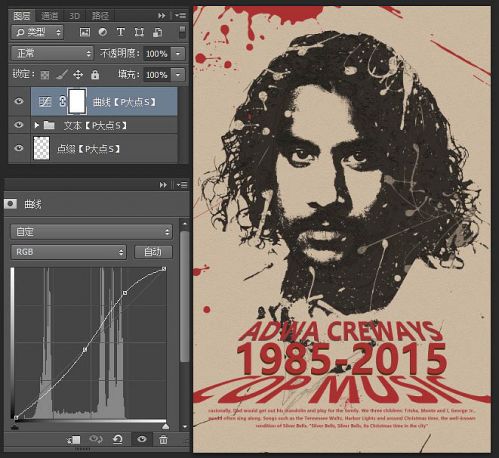This screenshot has width=499, height=458.
Task: Open the RGB channel dropdown
Action: point(68,252)
